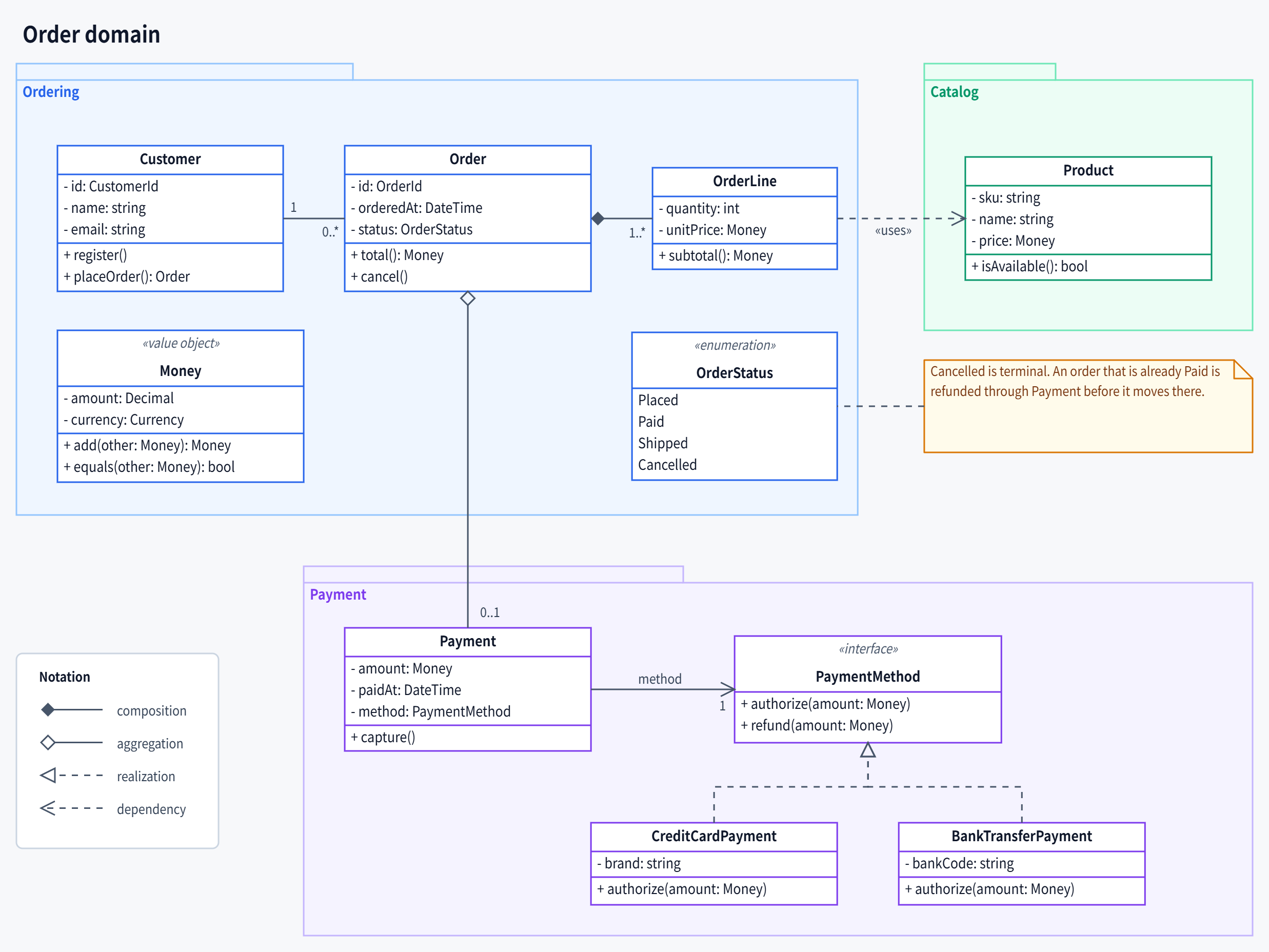Click the hollow aggregation diamond below Order
The image size is (1269, 952).
coord(468,299)
